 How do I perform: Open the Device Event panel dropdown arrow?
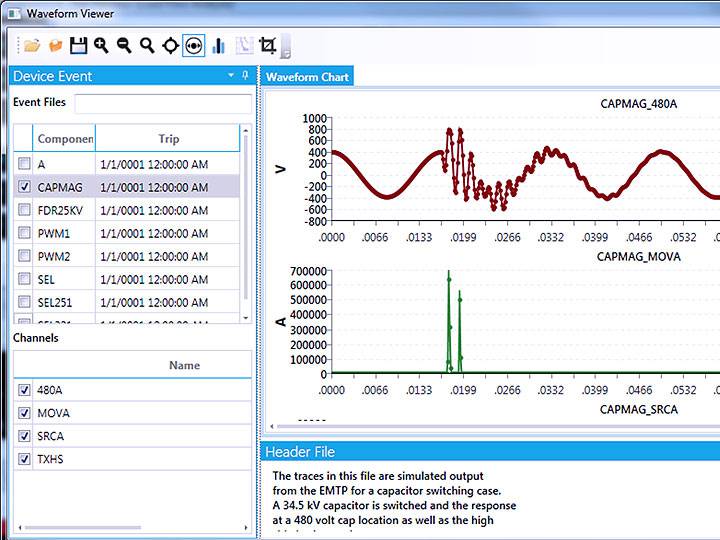pos(231,75)
